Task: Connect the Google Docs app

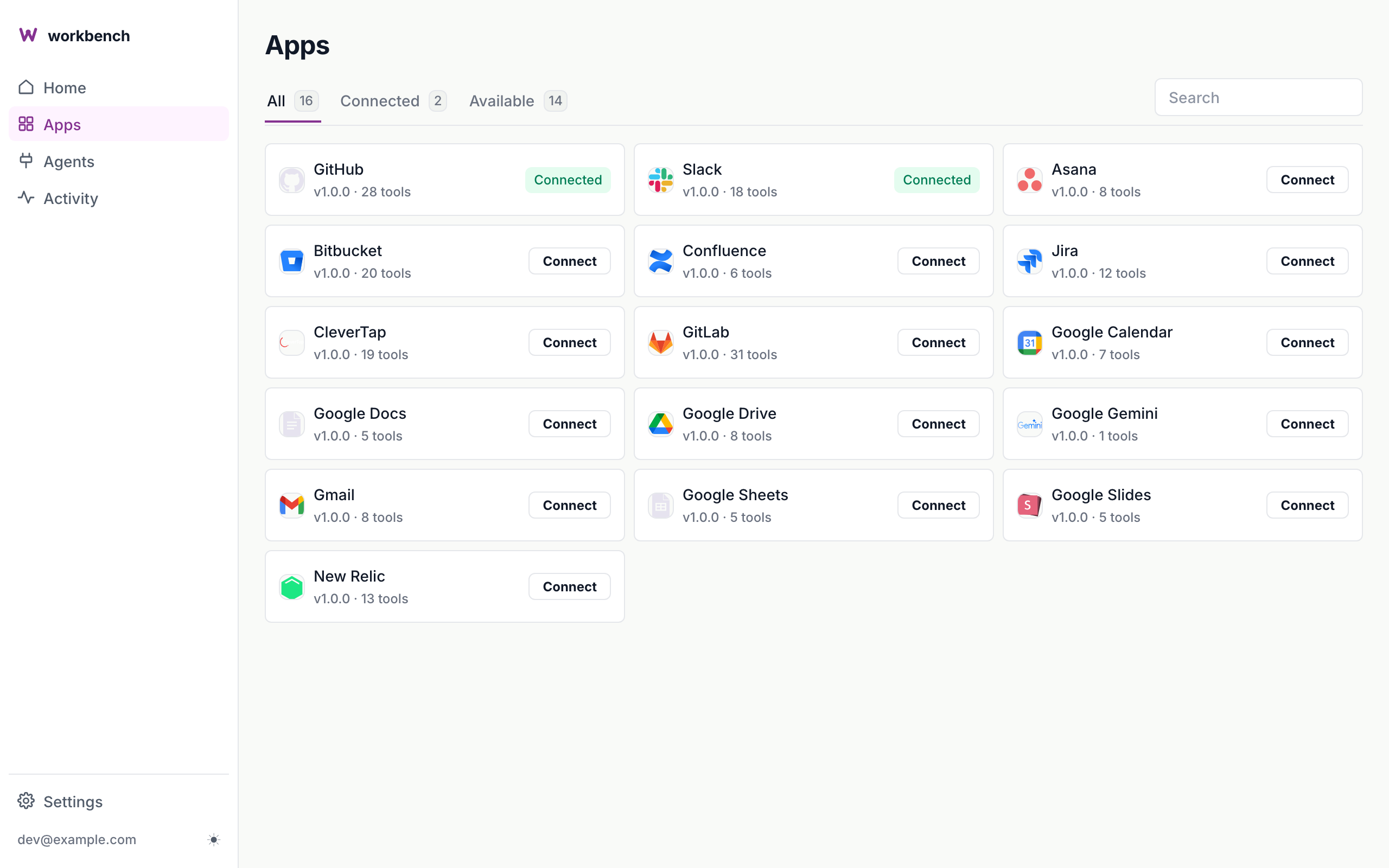Action: click(x=569, y=424)
